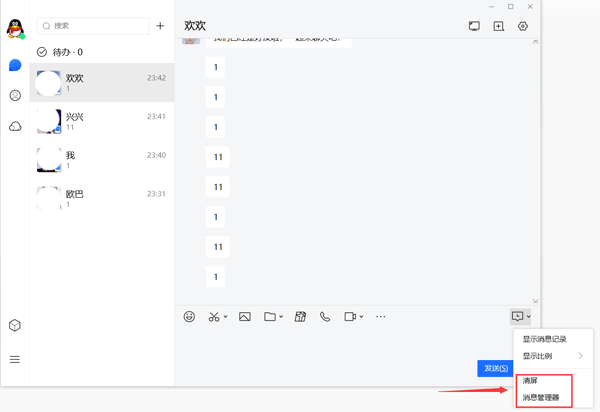Click the 我 avatar thumbnail in list

pyautogui.click(x=49, y=160)
